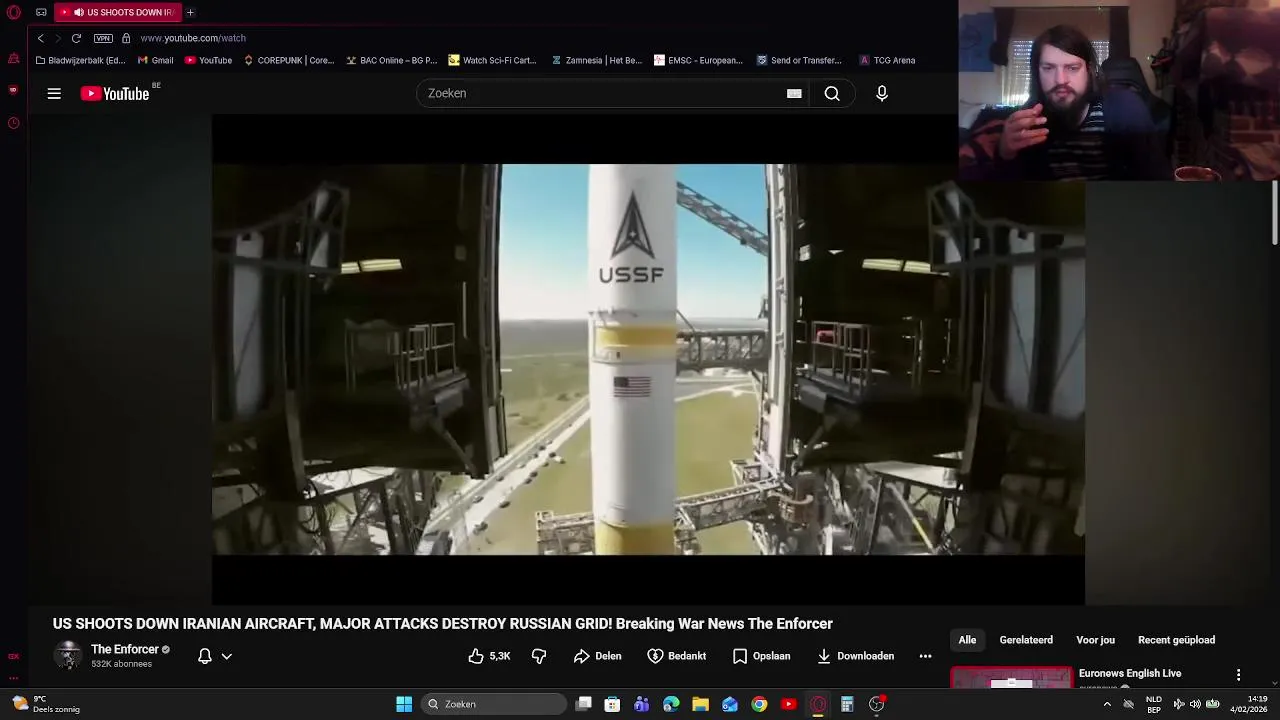Image resolution: width=1280 pixels, height=720 pixels.
Task: Open the Windows Start menu
Action: pyautogui.click(x=404, y=704)
